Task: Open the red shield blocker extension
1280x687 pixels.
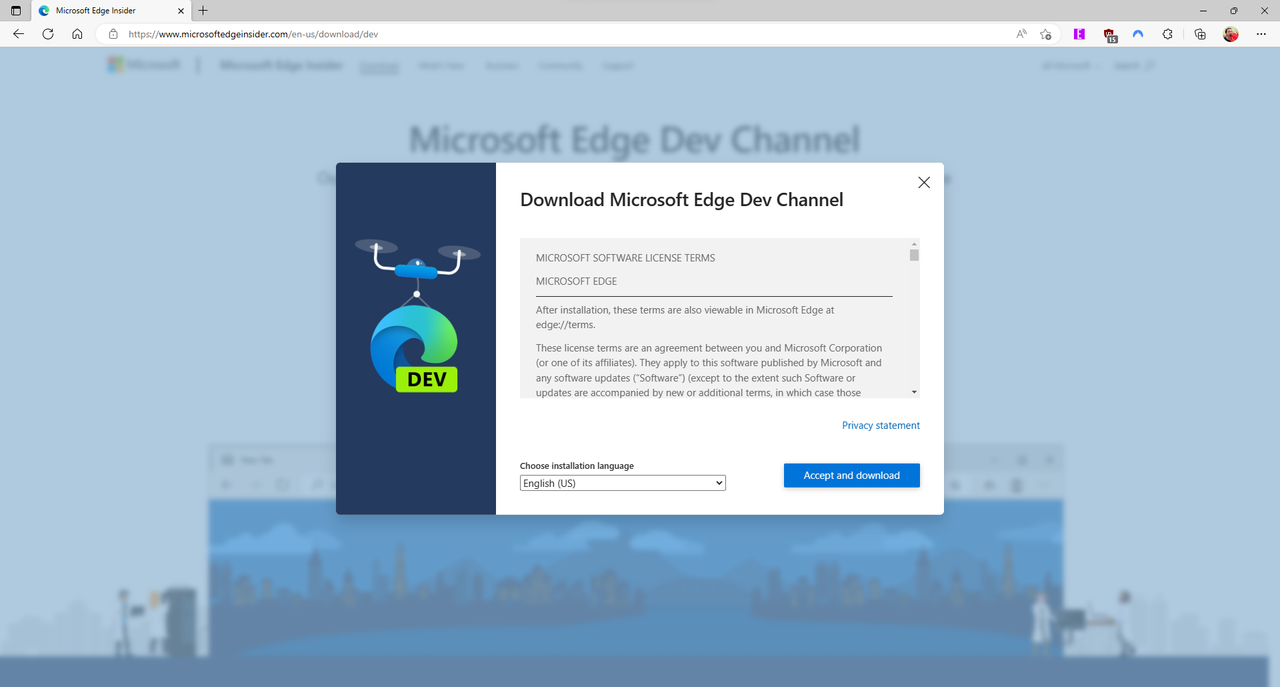Action: click(x=1110, y=34)
